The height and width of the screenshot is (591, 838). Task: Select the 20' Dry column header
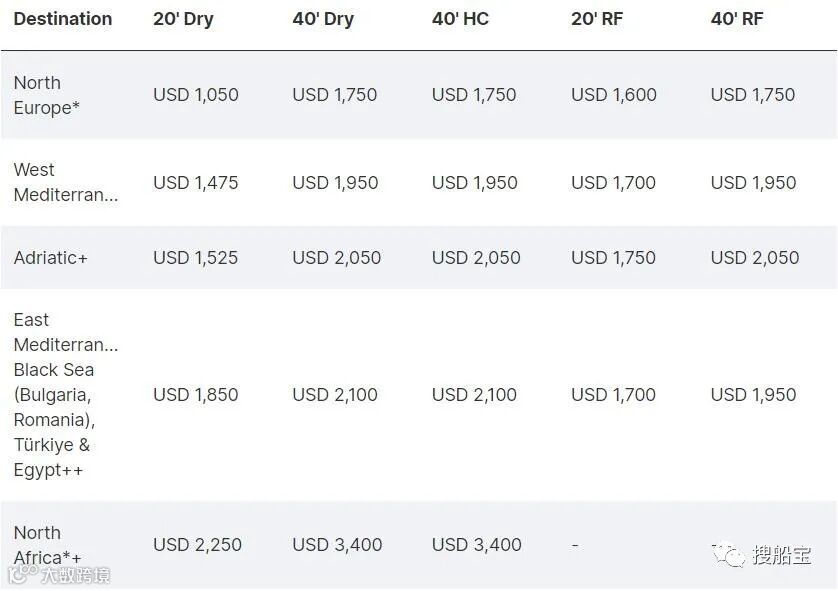point(183,19)
